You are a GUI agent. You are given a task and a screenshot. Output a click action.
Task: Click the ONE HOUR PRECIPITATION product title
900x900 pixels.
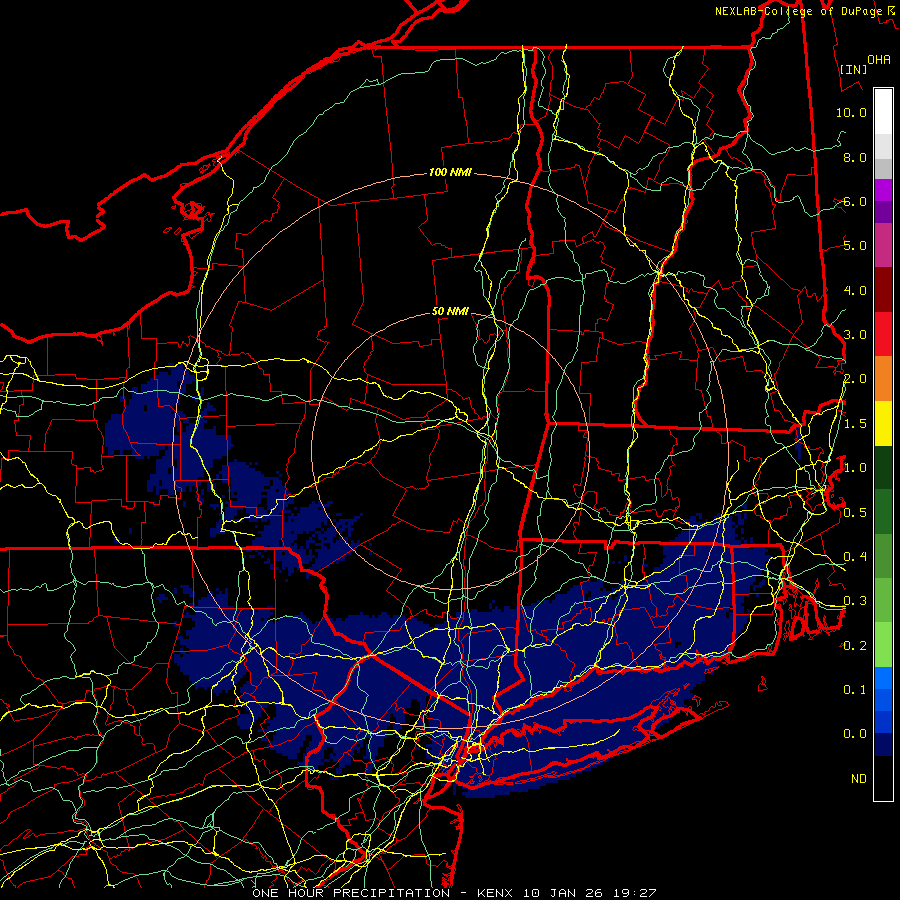tap(351, 893)
